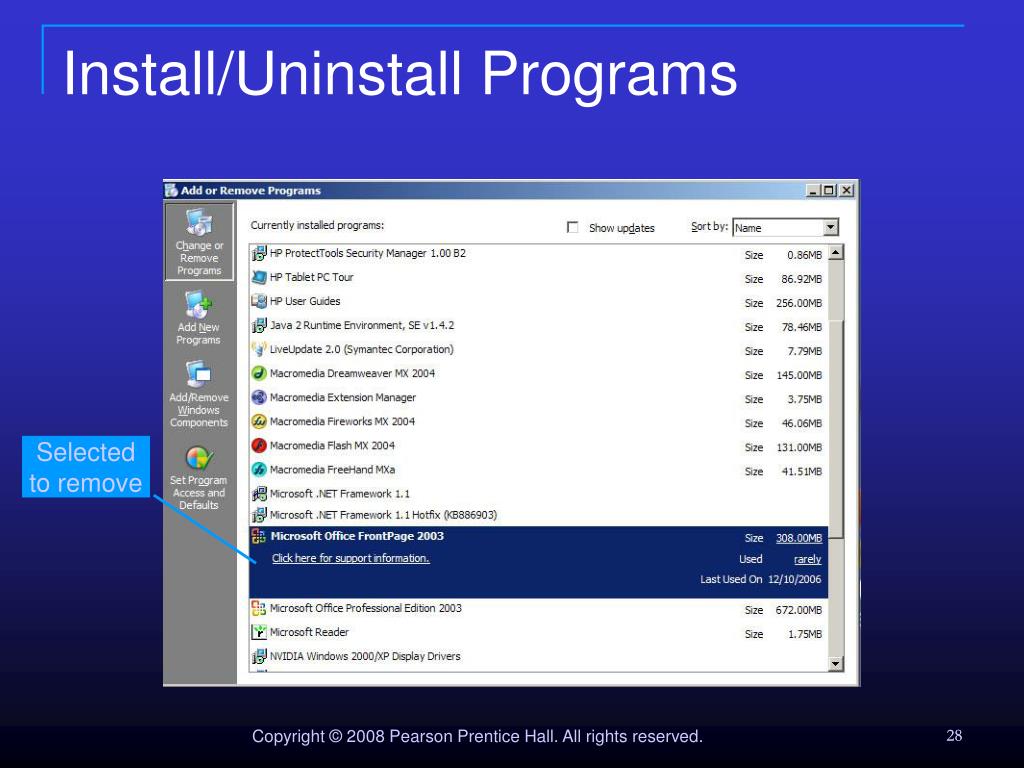
Task: Click Macromedia FreeHand MXa icon
Action: coord(259,470)
